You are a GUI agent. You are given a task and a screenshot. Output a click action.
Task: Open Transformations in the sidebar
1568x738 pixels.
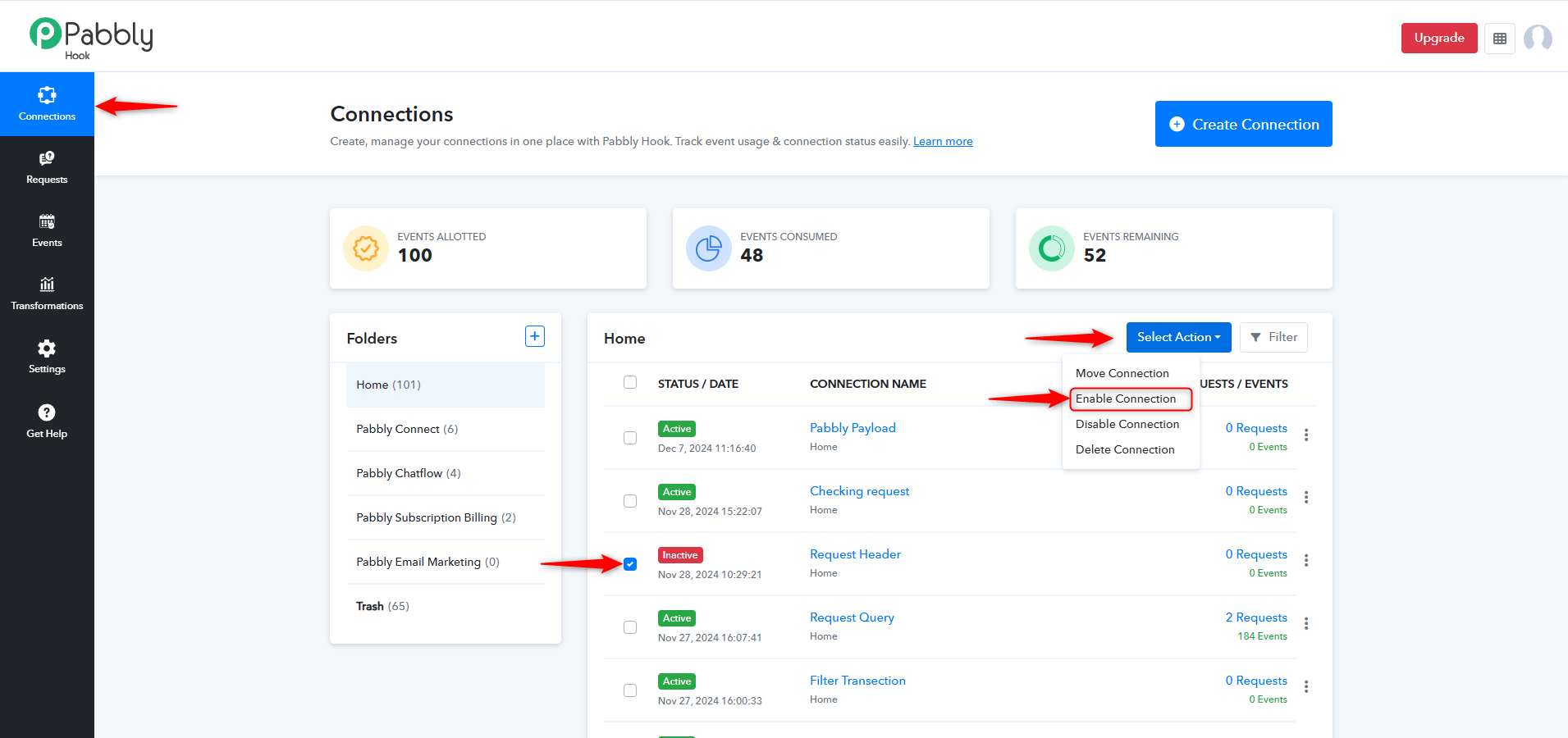point(47,294)
